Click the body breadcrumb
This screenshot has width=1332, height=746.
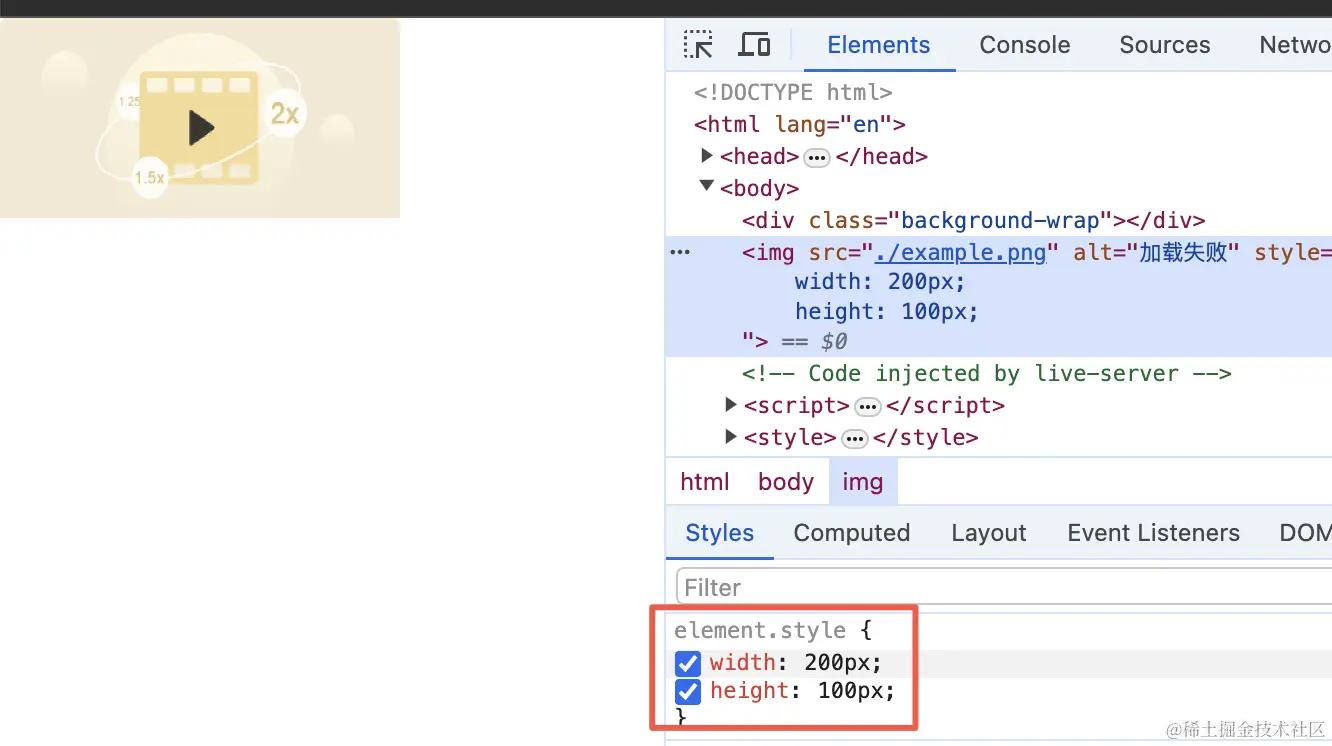click(786, 482)
